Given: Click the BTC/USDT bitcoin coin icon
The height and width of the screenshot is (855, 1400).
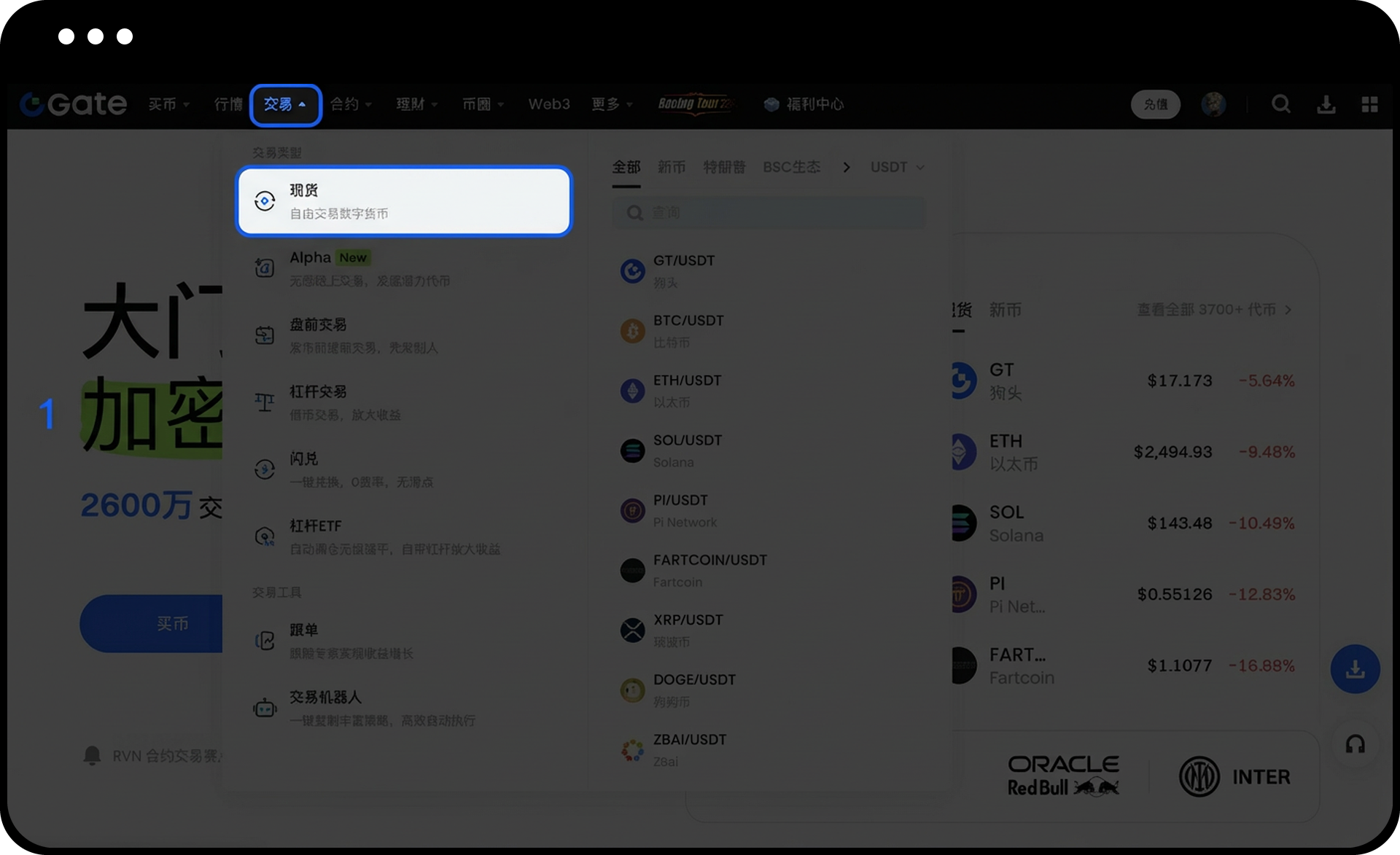Looking at the screenshot, I should [632, 331].
